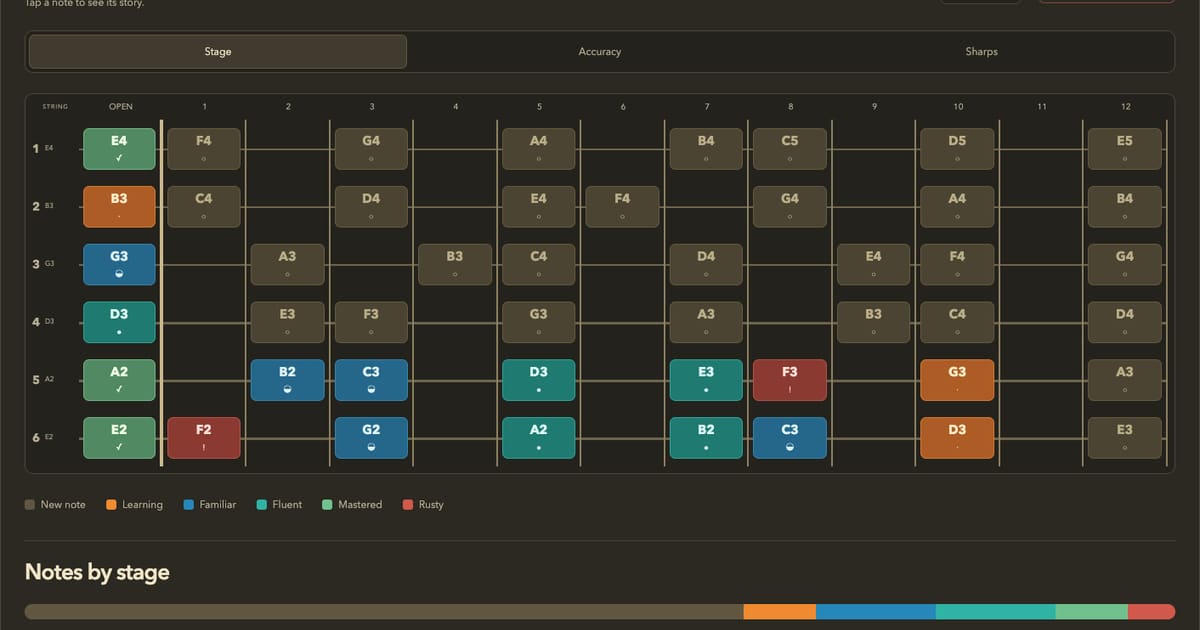Tap the E4 note at fret 9 on string 3
The image size is (1200, 630).
coord(874,265)
